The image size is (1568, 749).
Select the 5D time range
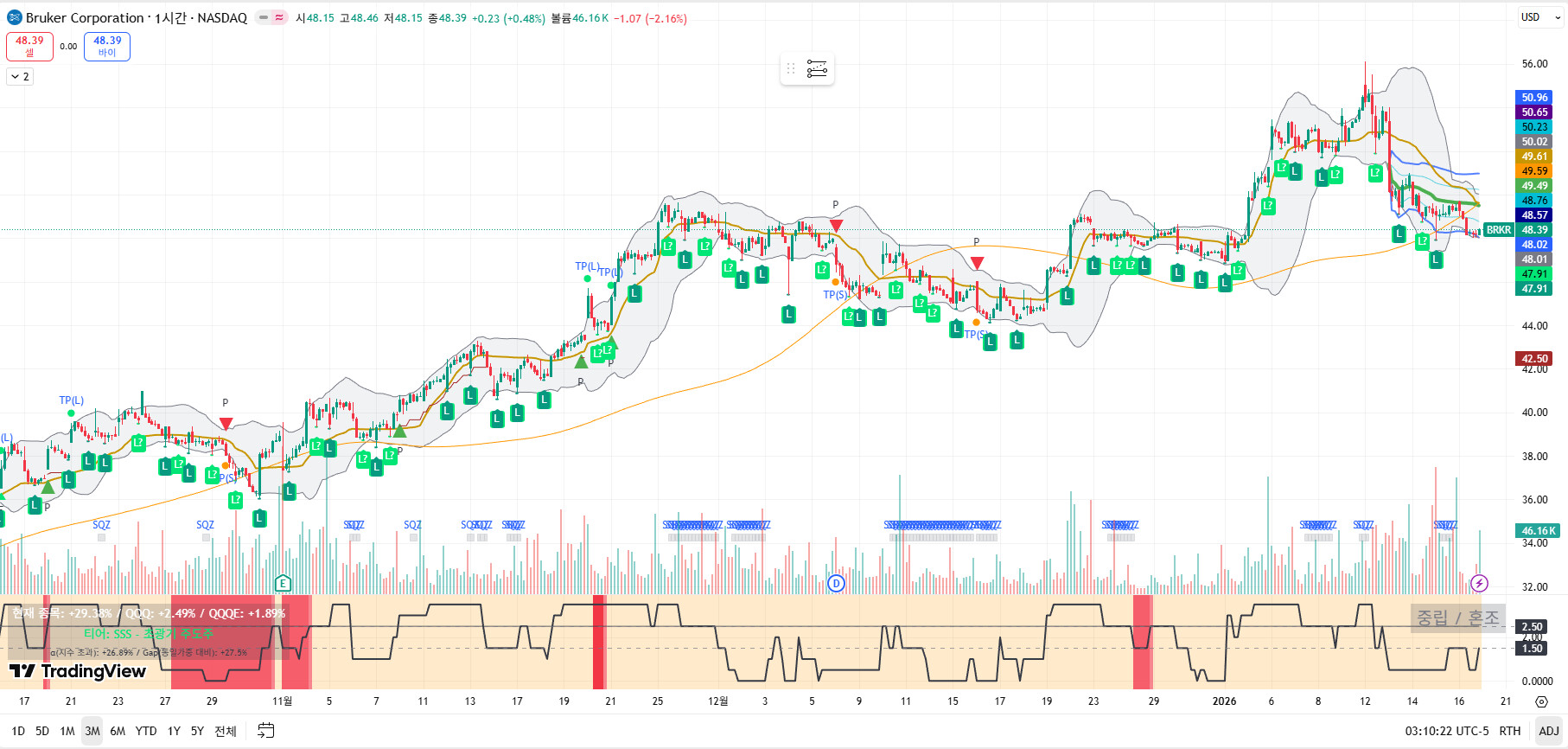pyautogui.click(x=42, y=731)
